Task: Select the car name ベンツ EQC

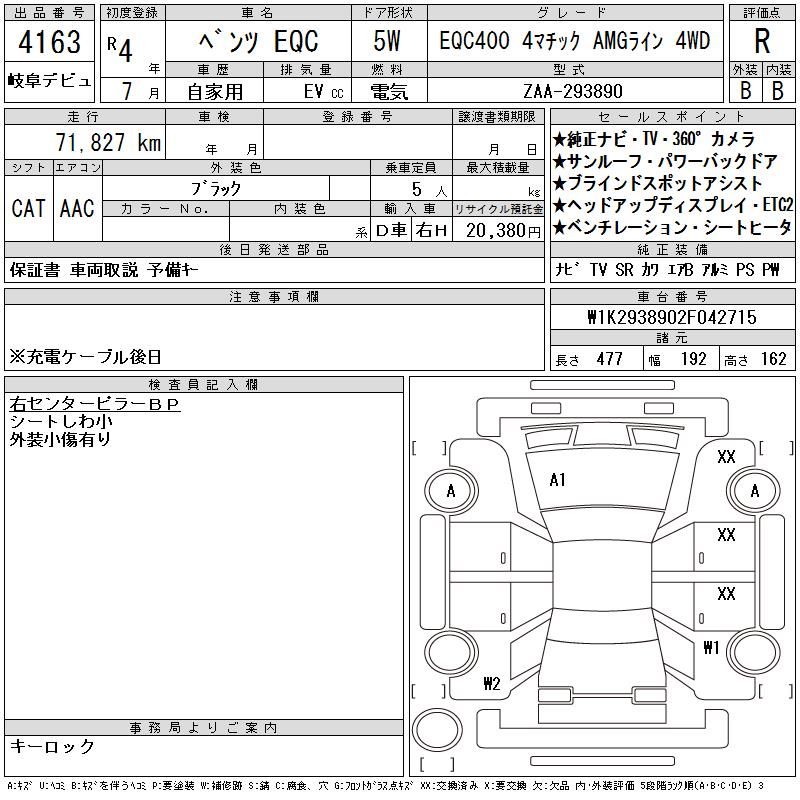Action: click(x=258, y=41)
